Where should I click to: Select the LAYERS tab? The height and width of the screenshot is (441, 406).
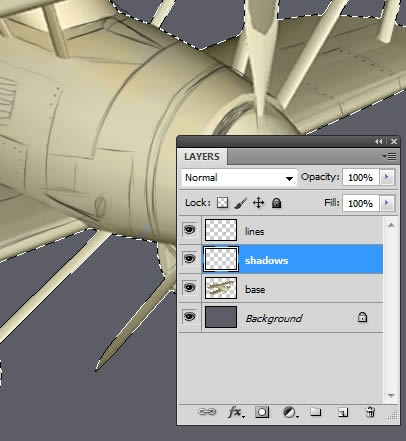pos(202,157)
